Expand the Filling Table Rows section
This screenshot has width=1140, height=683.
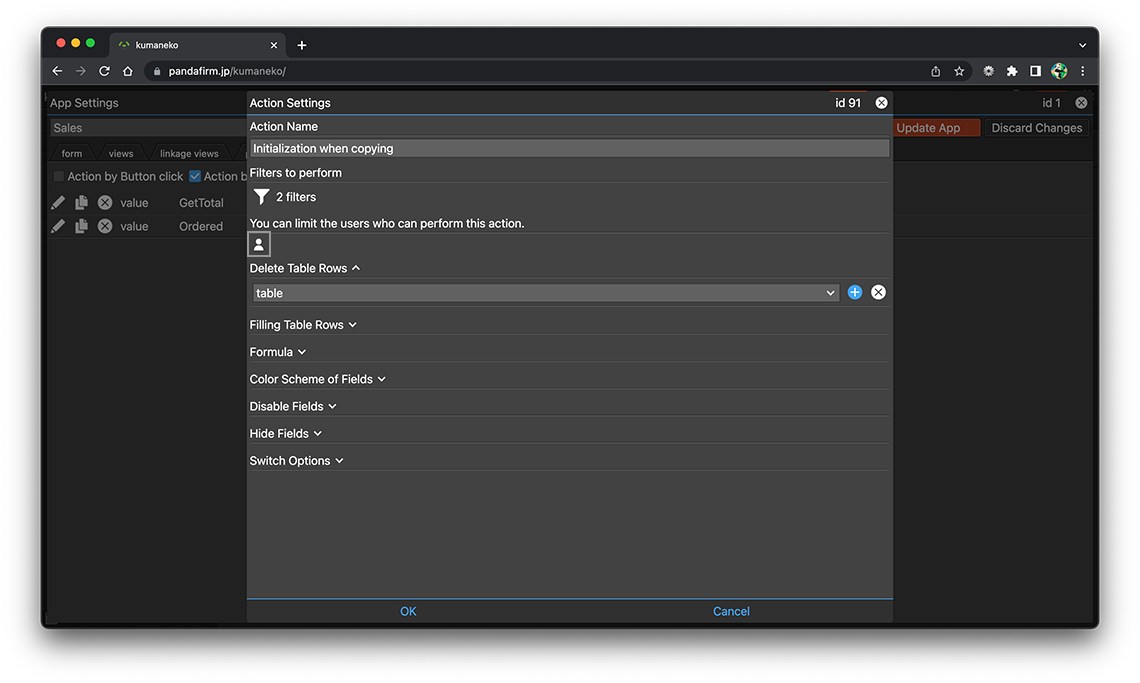[x=302, y=325]
